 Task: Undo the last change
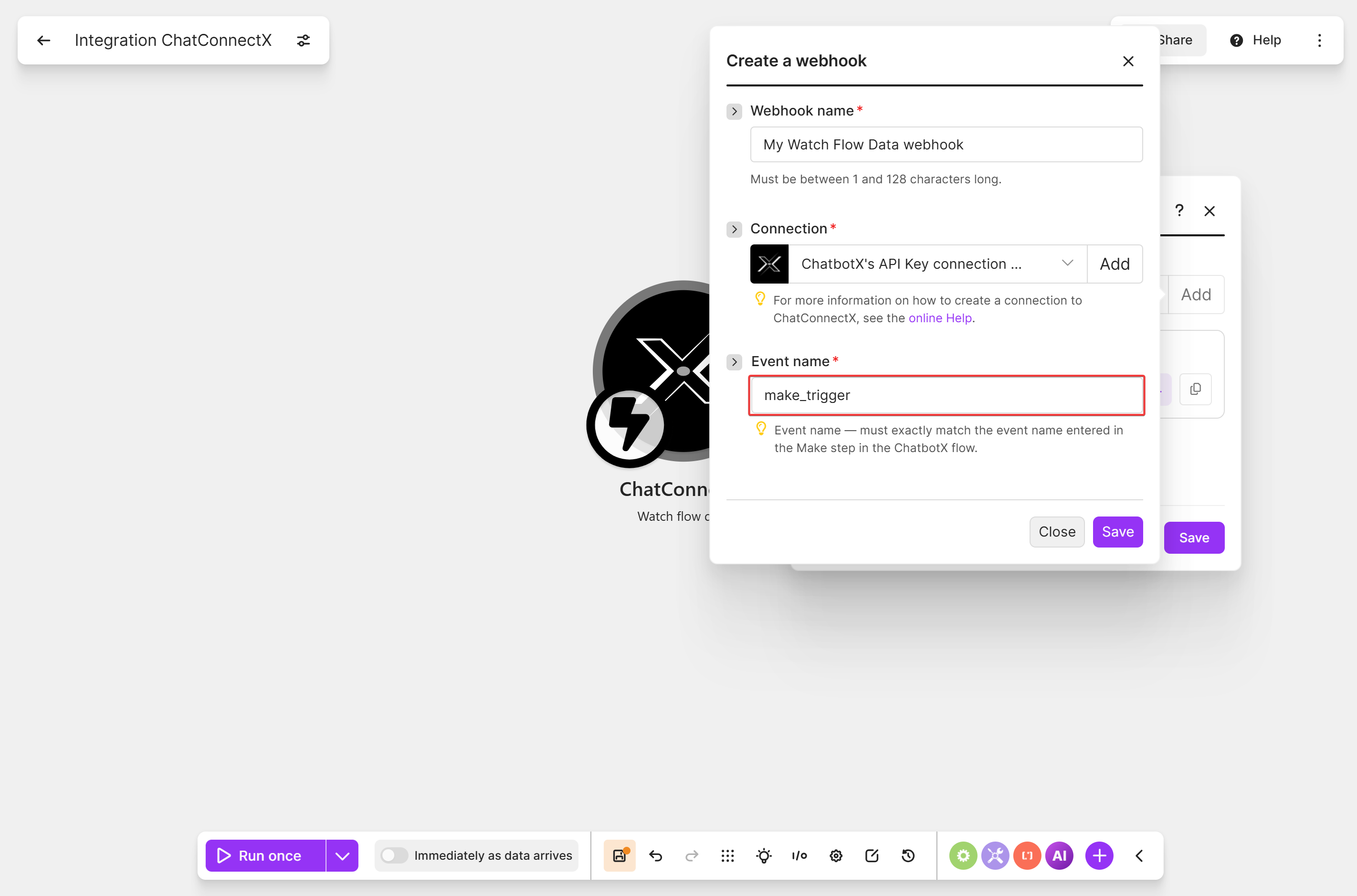[x=656, y=855]
